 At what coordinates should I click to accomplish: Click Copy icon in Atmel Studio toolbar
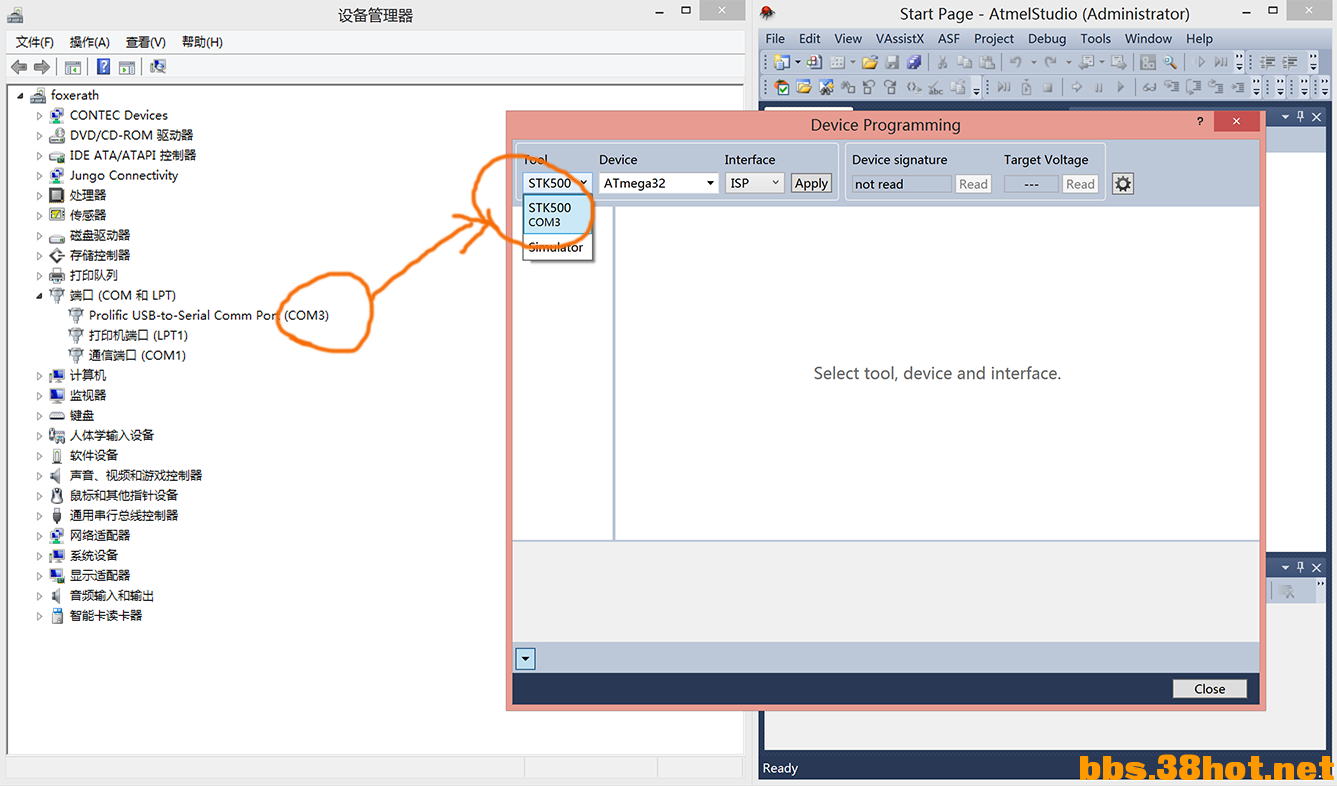[x=964, y=62]
